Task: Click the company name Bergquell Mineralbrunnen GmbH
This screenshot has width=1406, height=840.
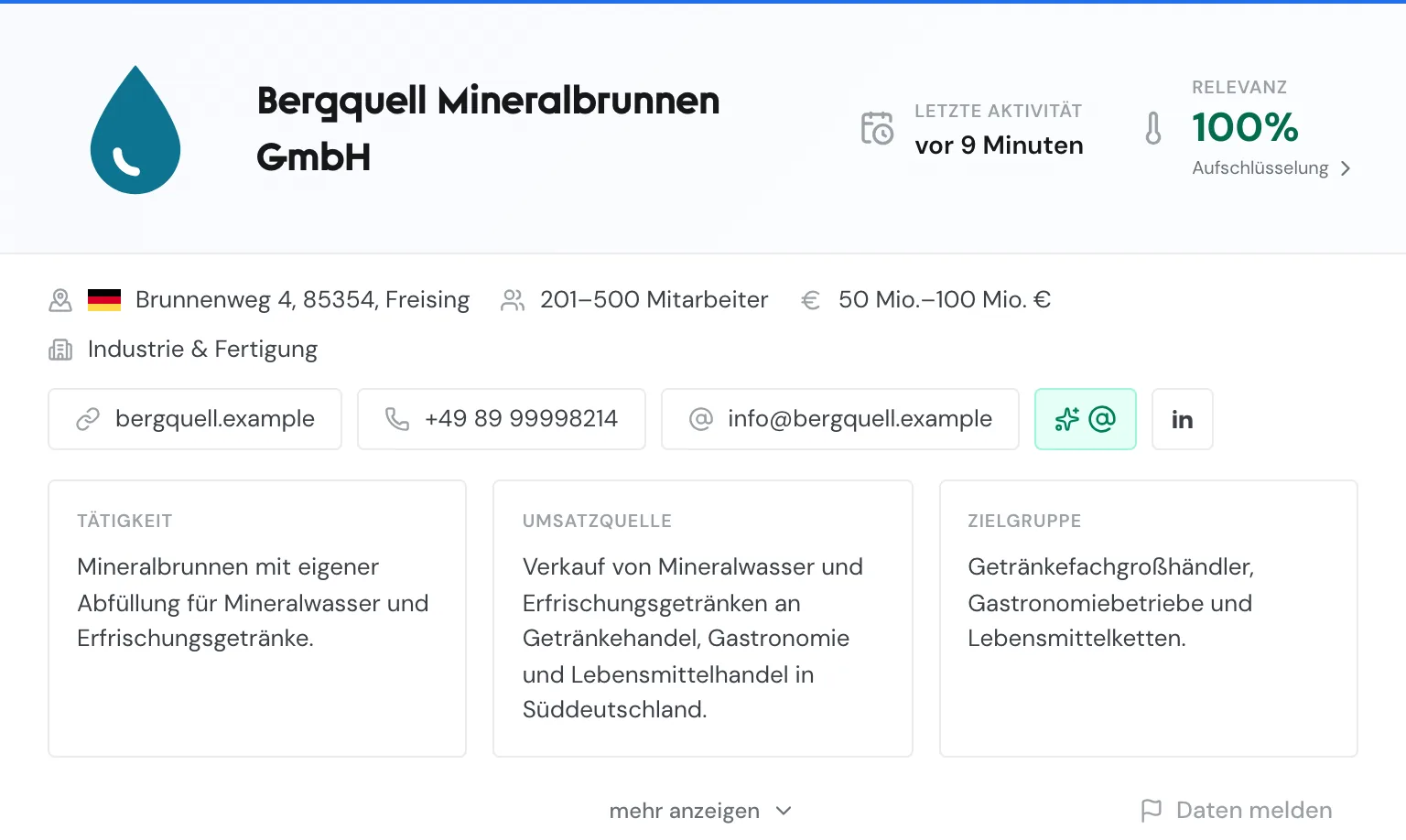Action: point(488,129)
